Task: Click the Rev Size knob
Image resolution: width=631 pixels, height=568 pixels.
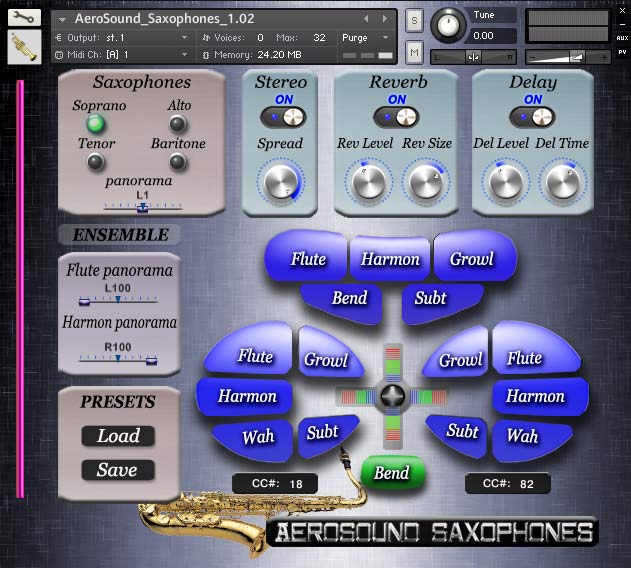Action: click(425, 182)
